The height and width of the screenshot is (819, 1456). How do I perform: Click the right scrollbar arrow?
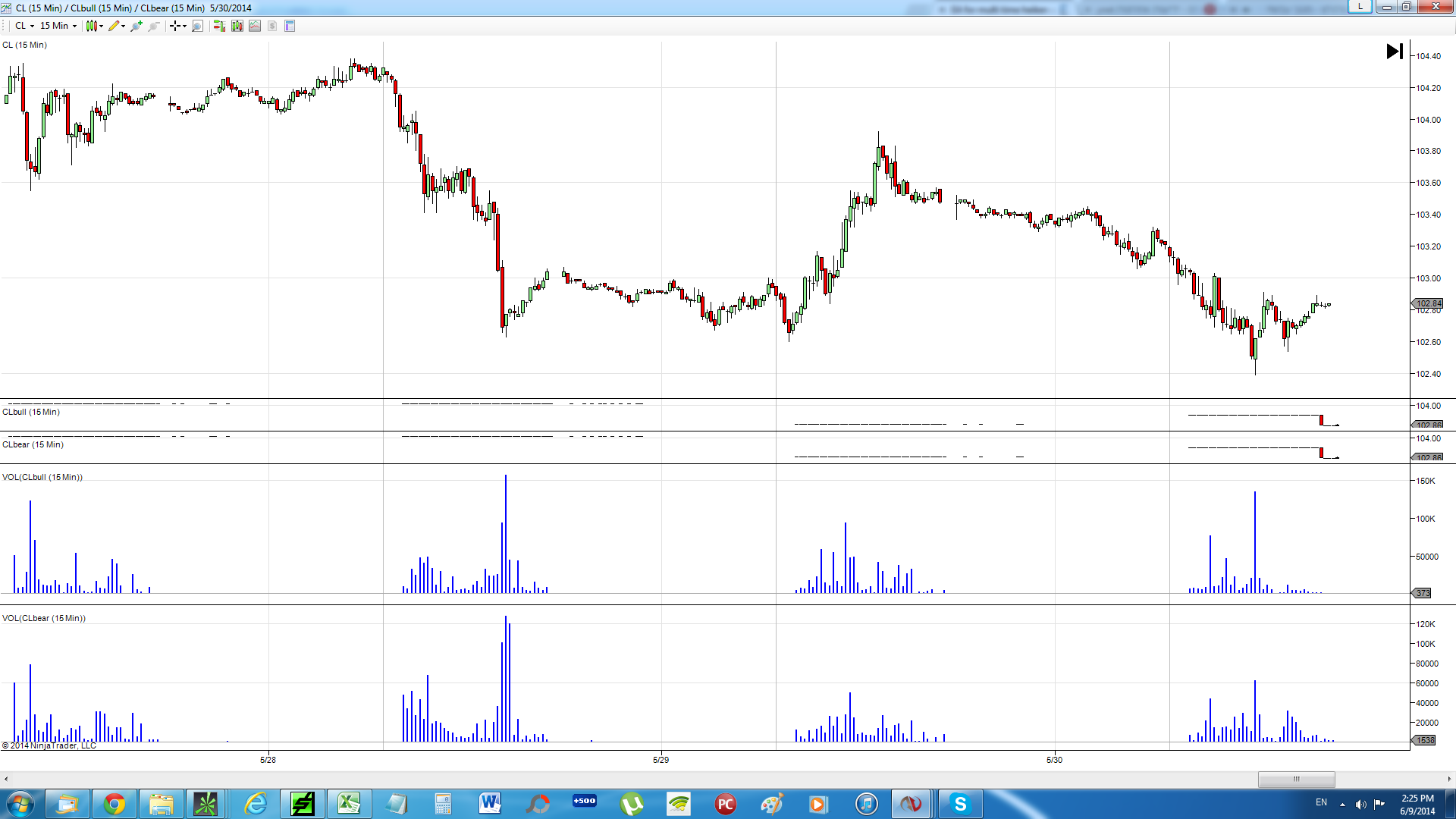1449,779
